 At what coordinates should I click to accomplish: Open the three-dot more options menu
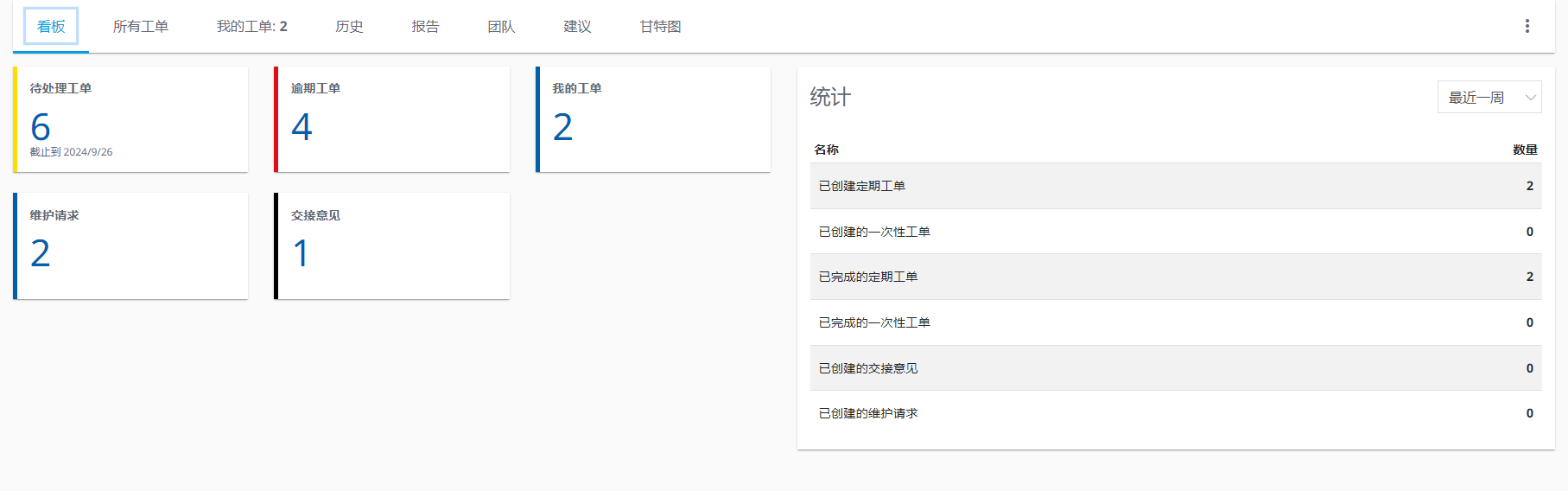[x=1527, y=26]
